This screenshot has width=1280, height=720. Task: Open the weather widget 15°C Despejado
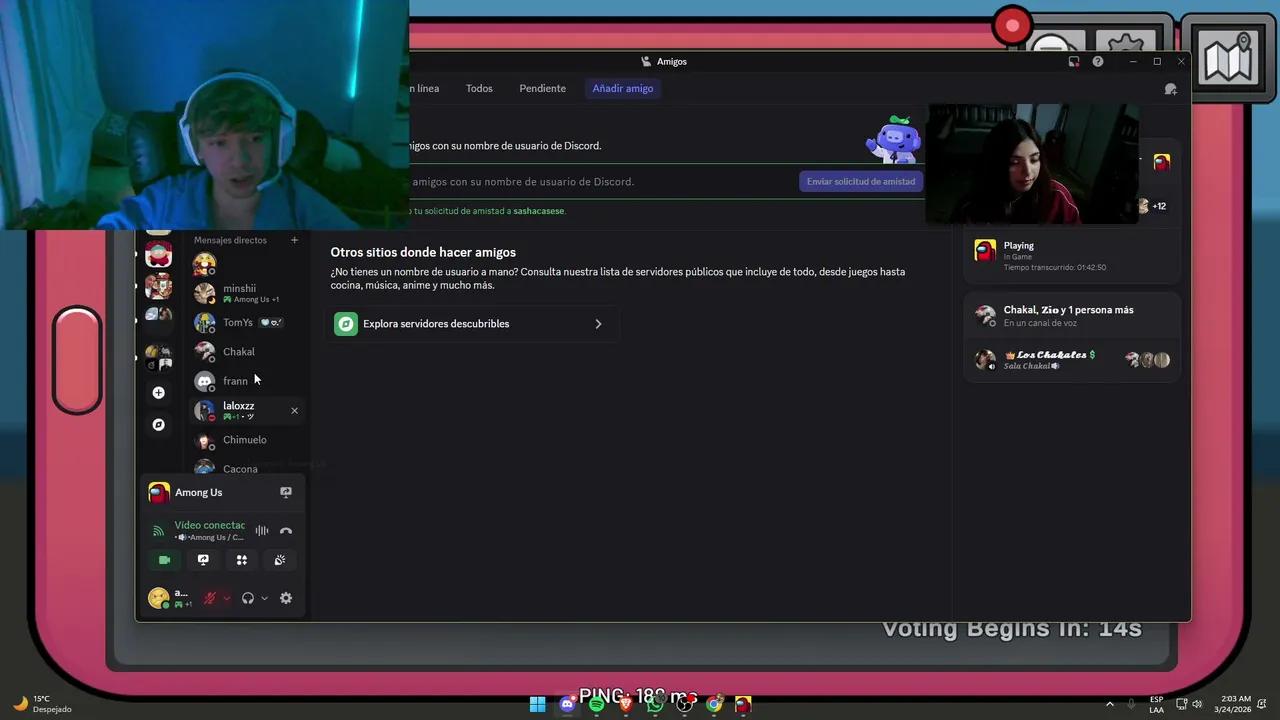42,704
